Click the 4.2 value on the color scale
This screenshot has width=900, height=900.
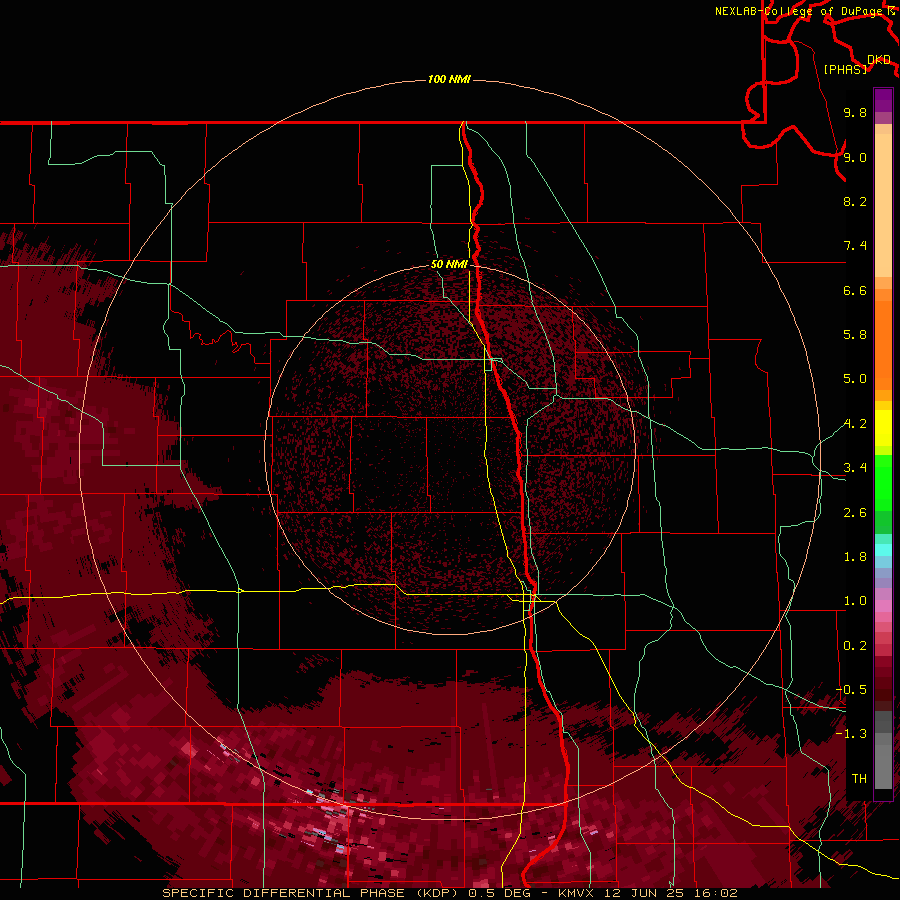[855, 424]
